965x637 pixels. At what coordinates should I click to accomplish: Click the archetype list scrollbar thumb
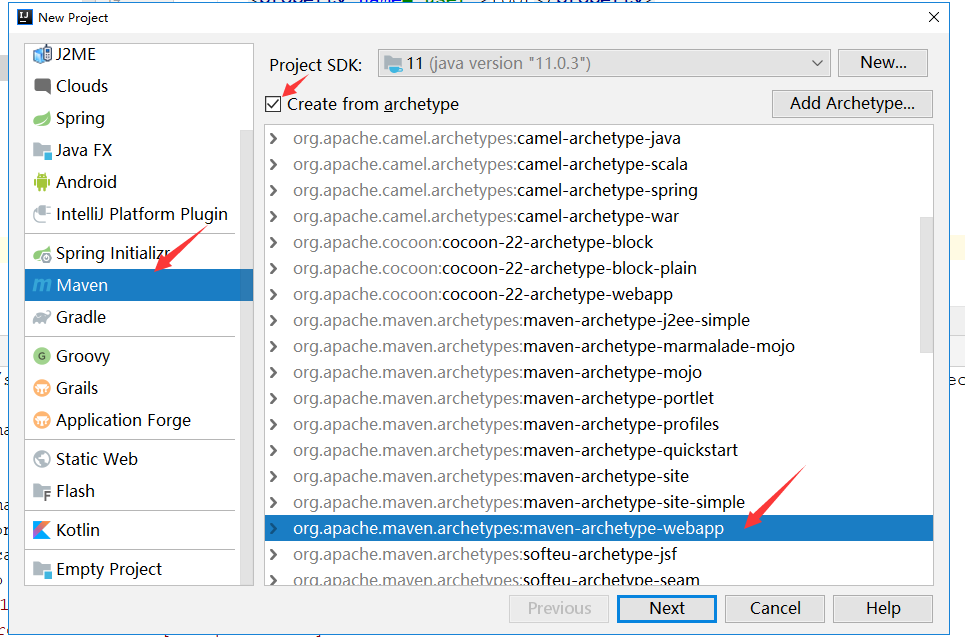(x=926, y=285)
